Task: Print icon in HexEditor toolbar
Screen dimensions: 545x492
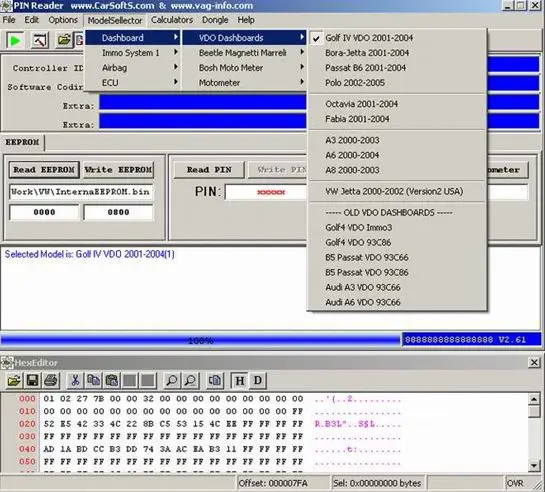Action: [51, 380]
